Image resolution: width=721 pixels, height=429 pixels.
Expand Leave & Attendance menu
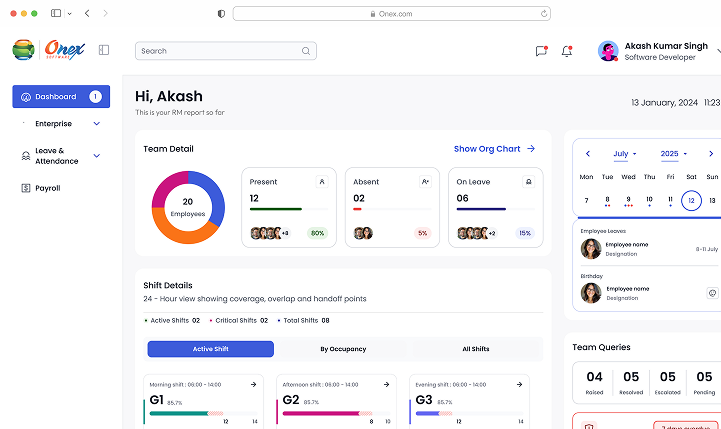coord(97,156)
